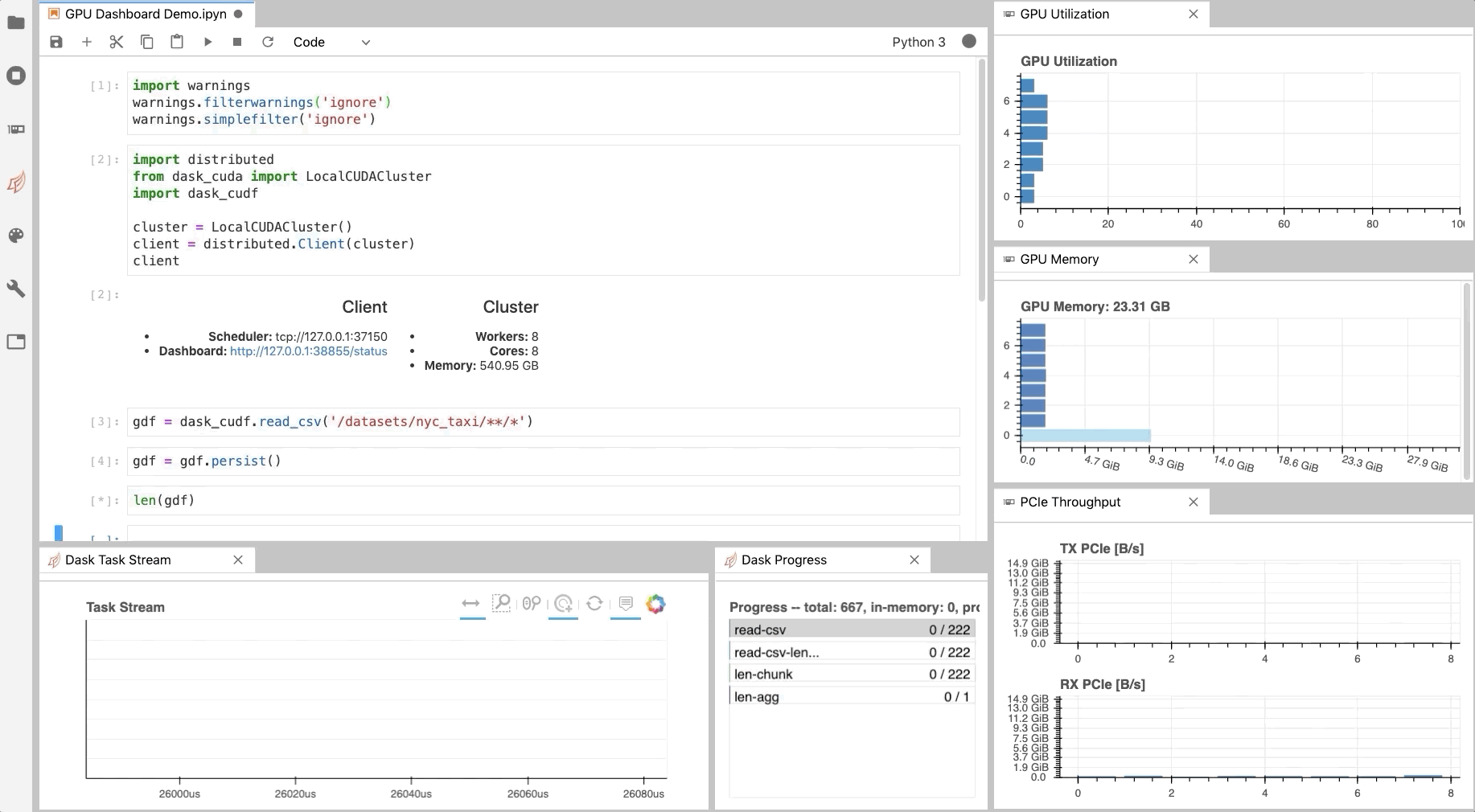Toggle the hover tool in Task Stream
Screen dimensions: 1475x812
(x=626, y=604)
